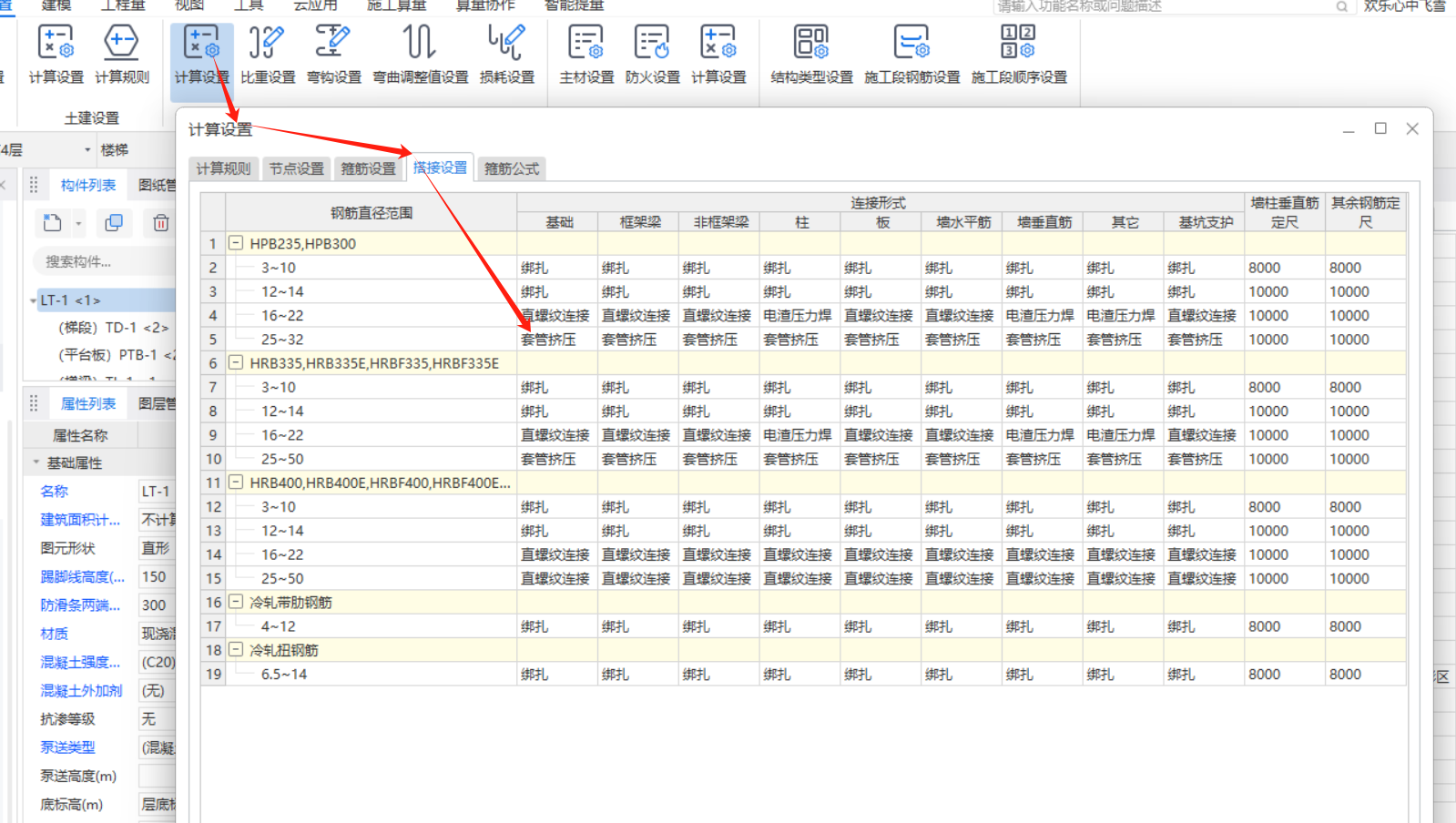The width and height of the screenshot is (1456, 823).
Task: Collapse the HPB235,HPB300 group row
Action: pyautogui.click(x=236, y=243)
